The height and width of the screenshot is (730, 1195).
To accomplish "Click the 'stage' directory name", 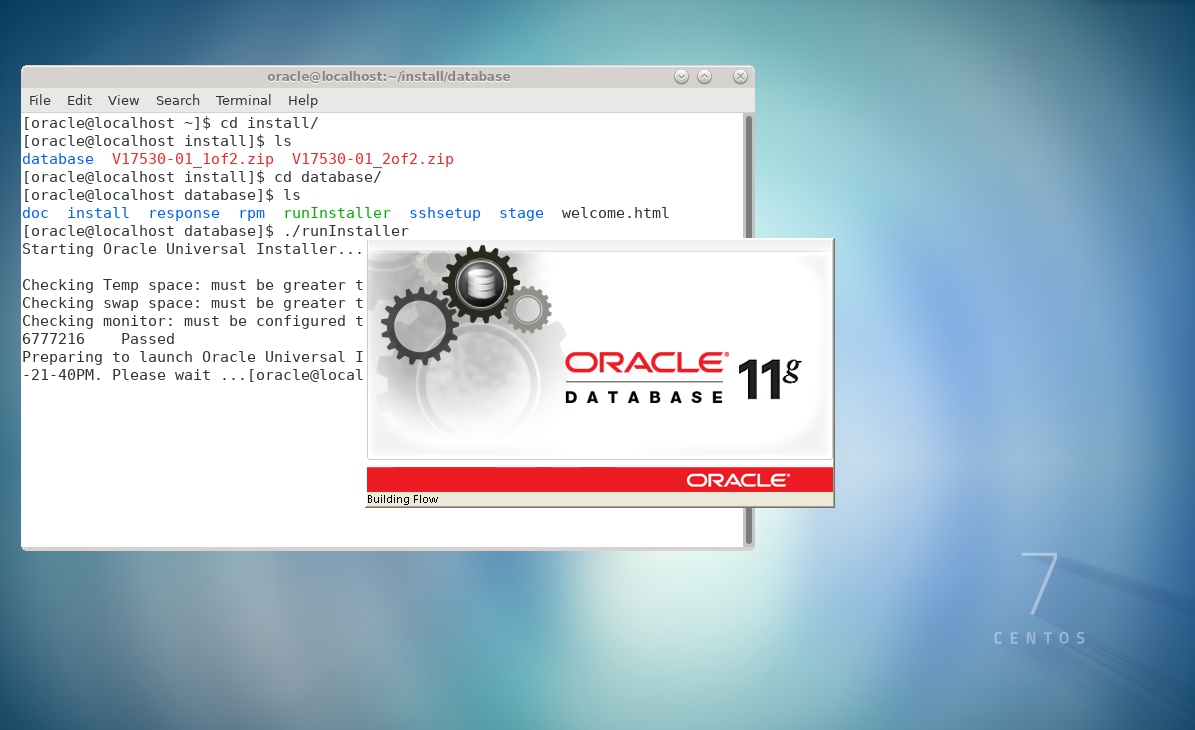I will coord(521,213).
